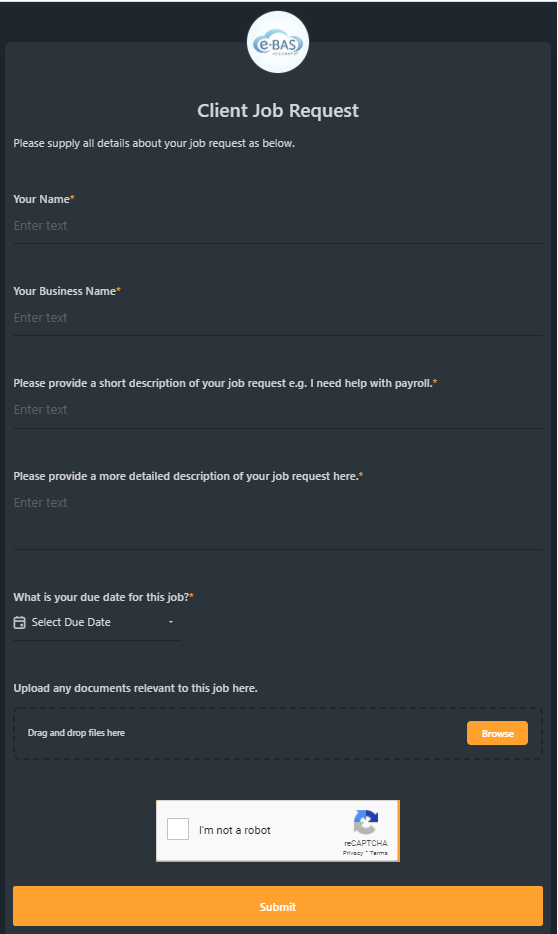The image size is (558, 934).
Task: Click the calendar icon beside Select Due Date
Action: [20, 622]
